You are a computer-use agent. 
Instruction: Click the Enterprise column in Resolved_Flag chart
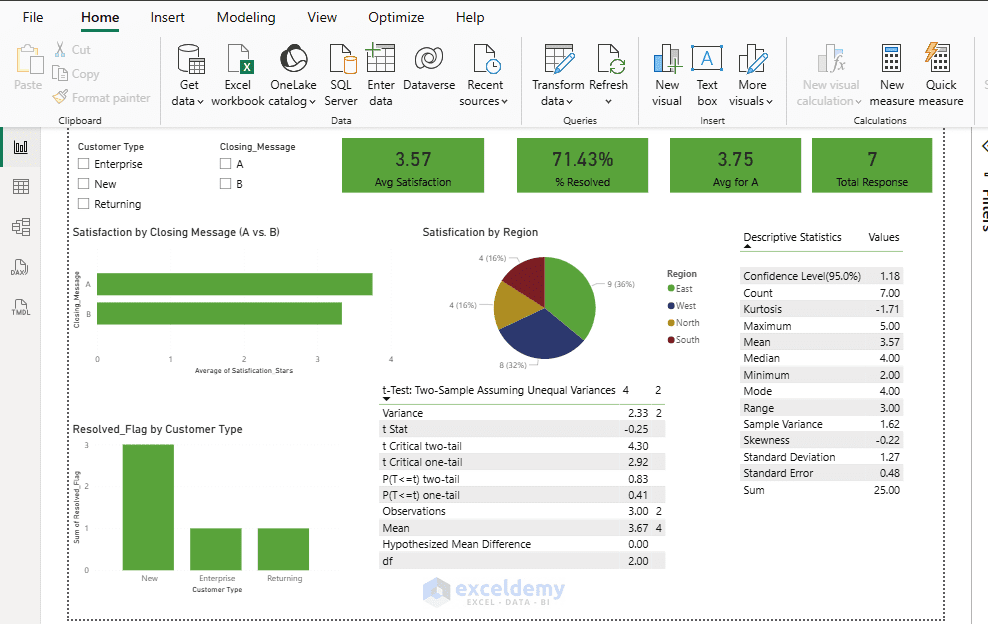tap(216, 549)
